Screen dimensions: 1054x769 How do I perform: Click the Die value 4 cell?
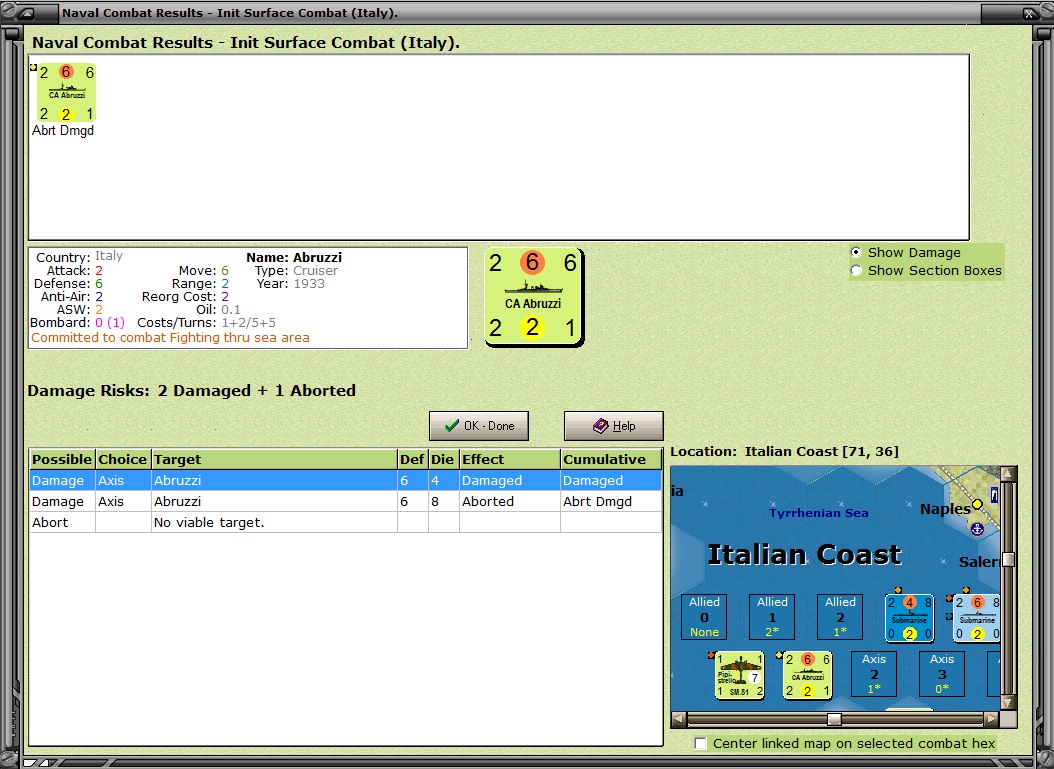(x=444, y=481)
